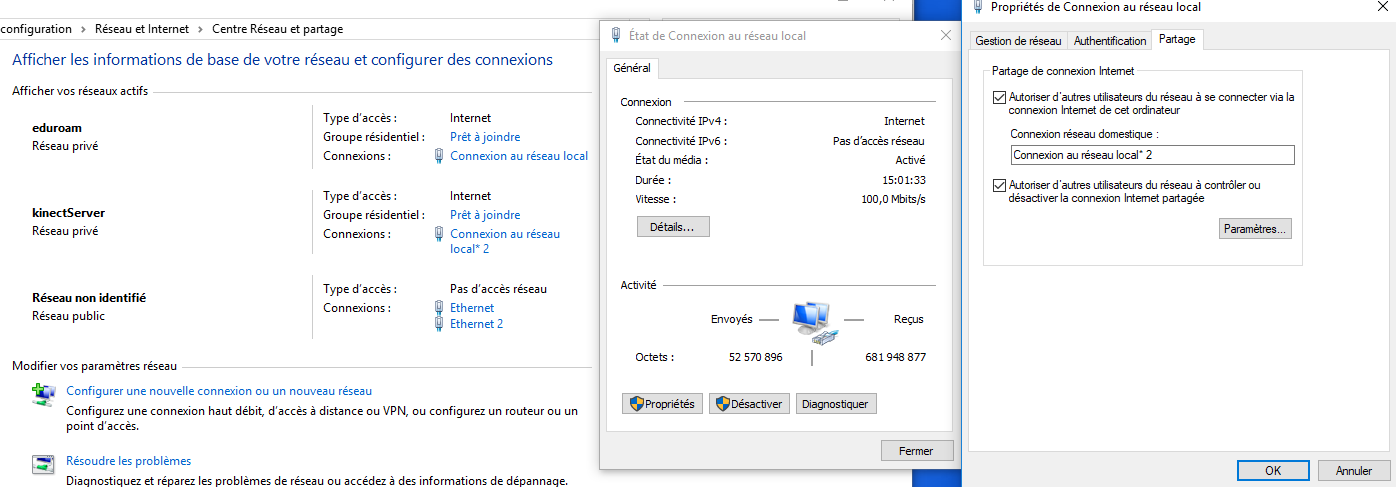Click the new connection setup icon
1396x492 pixels.
click(x=43, y=393)
